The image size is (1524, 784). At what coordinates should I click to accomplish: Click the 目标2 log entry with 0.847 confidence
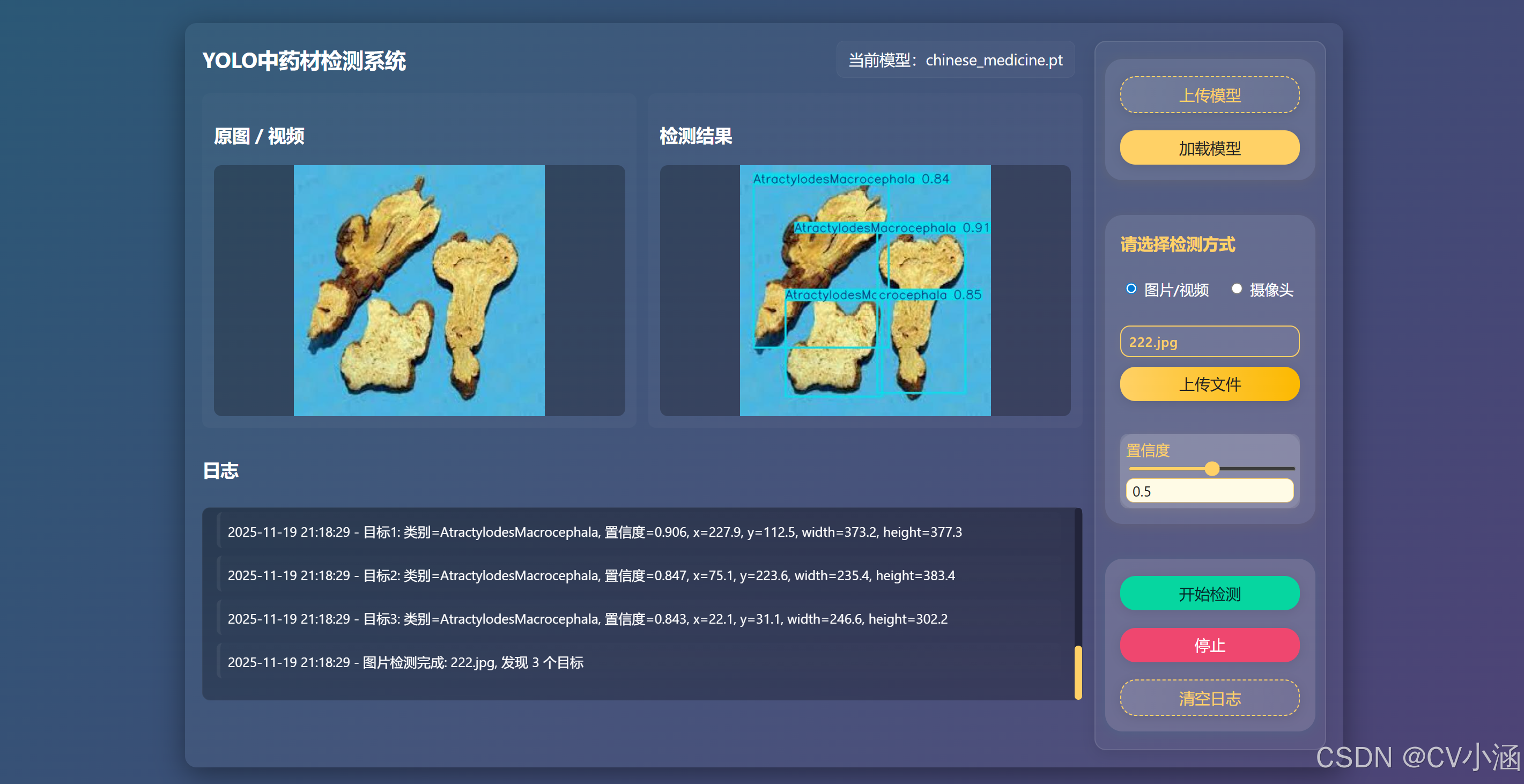pyautogui.click(x=590, y=575)
